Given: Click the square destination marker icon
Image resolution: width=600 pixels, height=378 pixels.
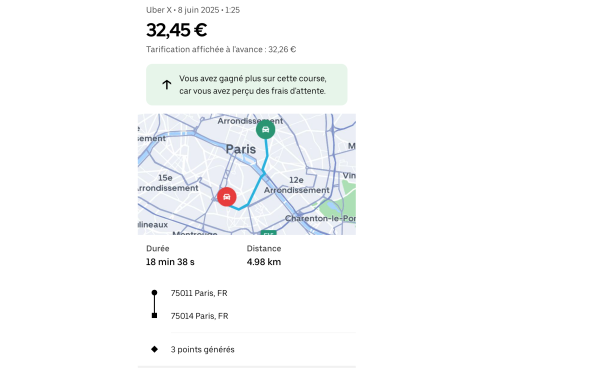Looking at the screenshot, I should (x=154, y=315).
